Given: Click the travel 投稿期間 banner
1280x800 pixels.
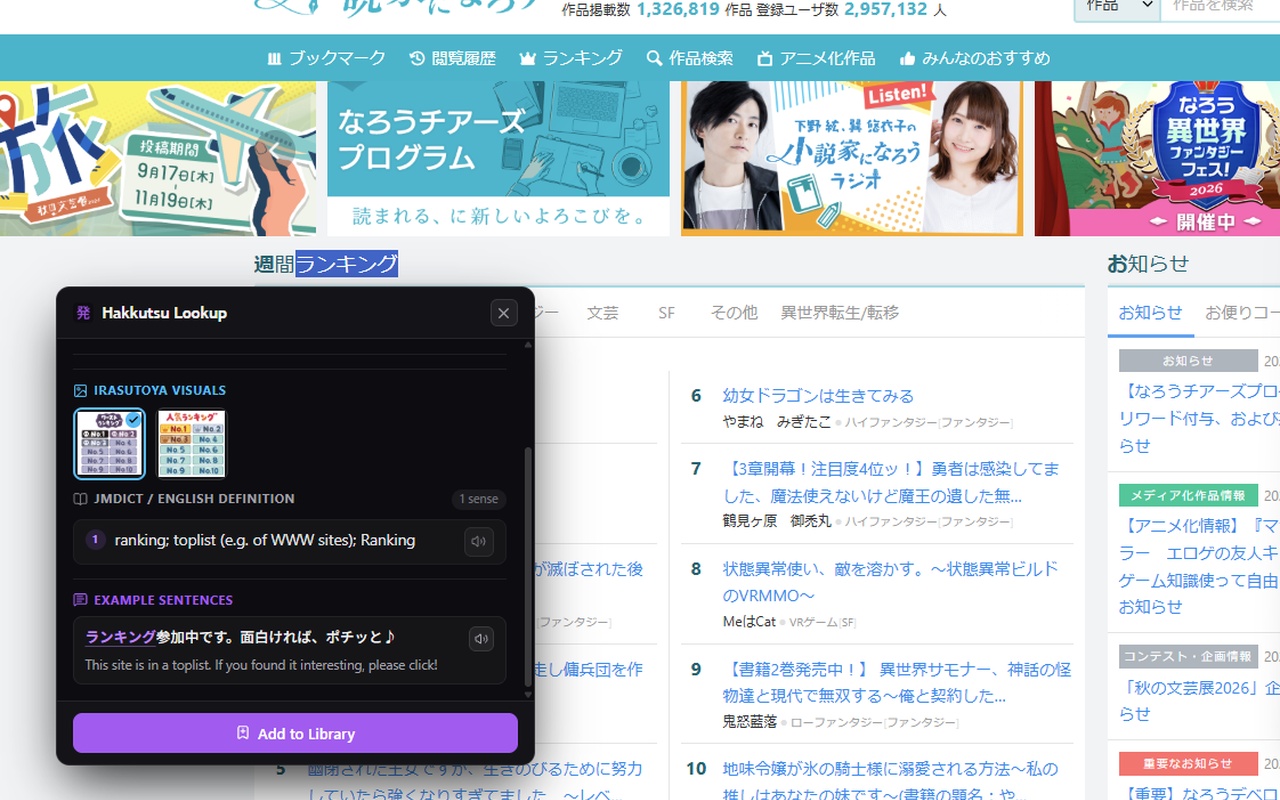Looking at the screenshot, I should point(158,159).
